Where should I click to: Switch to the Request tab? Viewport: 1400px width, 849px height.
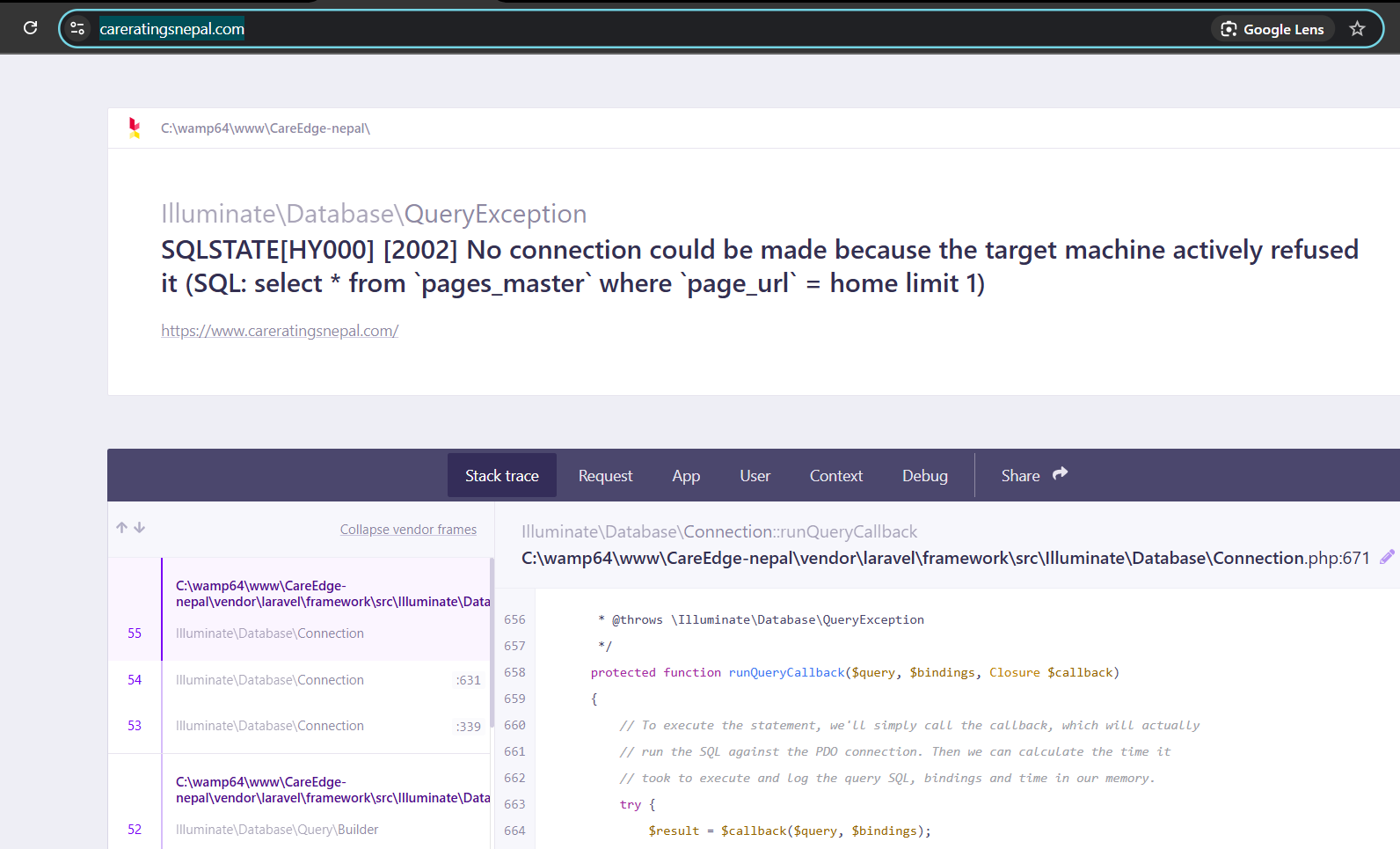pos(605,476)
